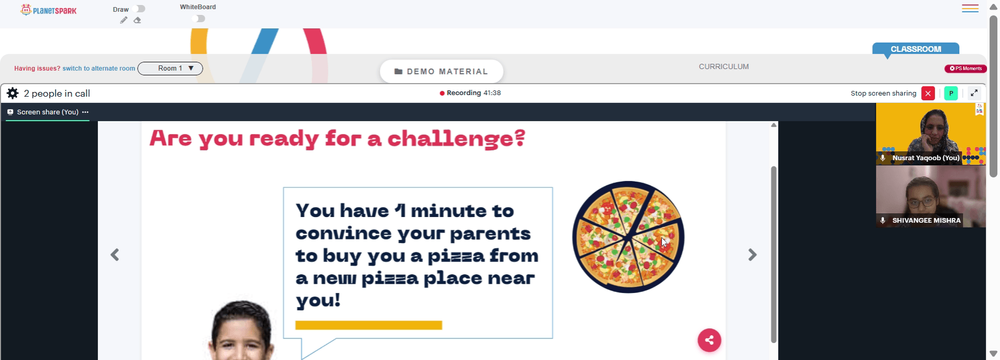Open the hamburger menu at top right
Image resolution: width=1000 pixels, height=360 pixels.
pos(970,8)
